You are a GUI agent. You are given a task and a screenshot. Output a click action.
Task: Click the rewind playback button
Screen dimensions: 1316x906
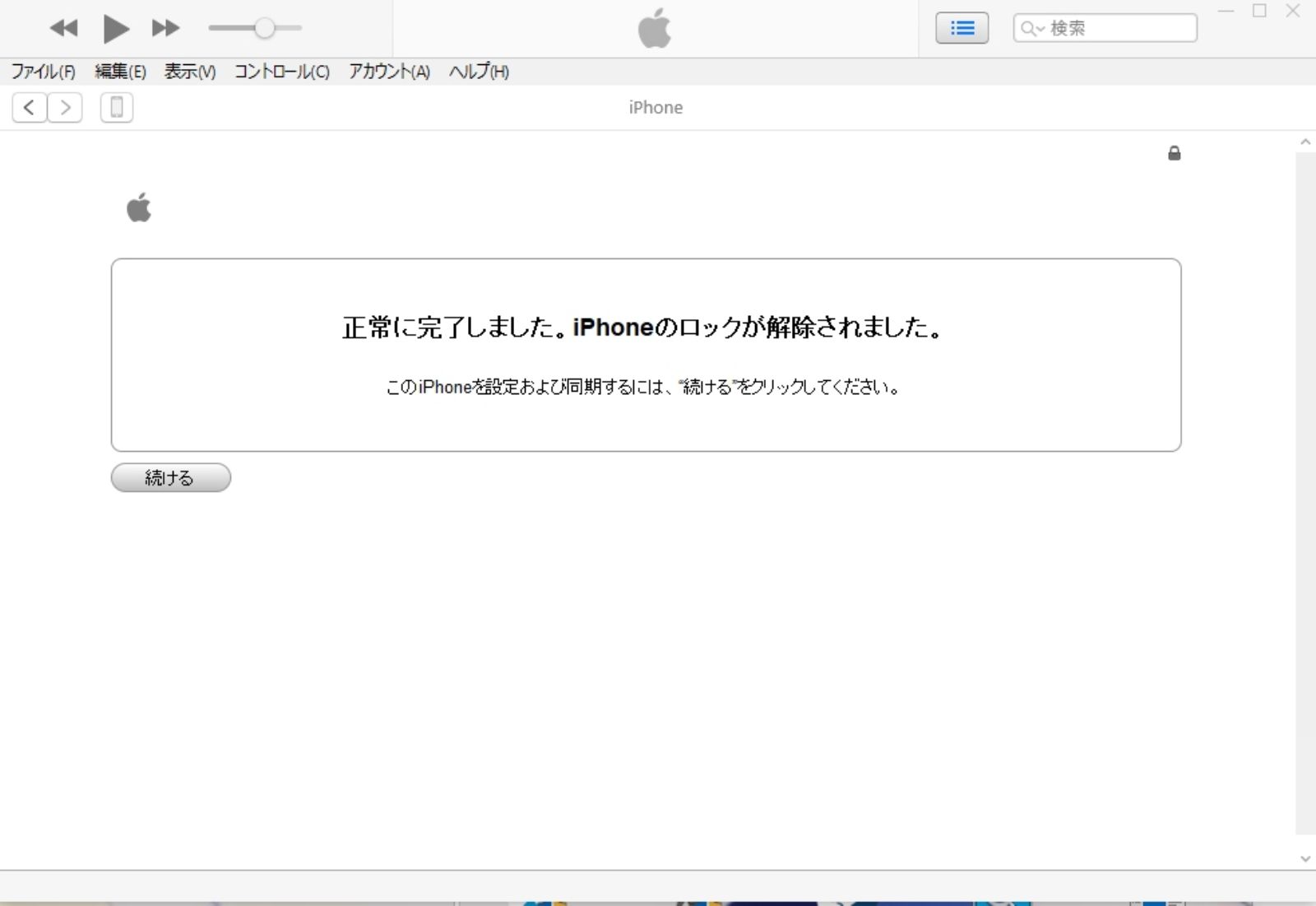[63, 28]
